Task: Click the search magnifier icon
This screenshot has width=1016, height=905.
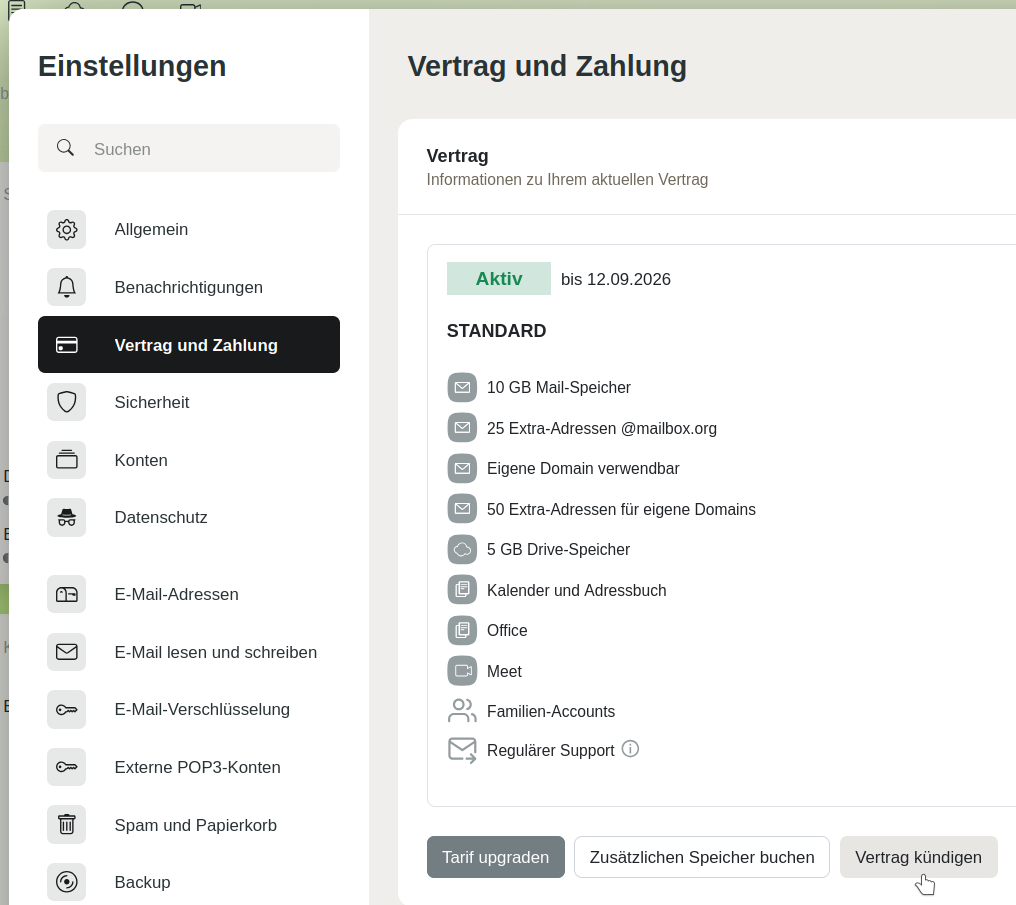Action: tap(66, 148)
